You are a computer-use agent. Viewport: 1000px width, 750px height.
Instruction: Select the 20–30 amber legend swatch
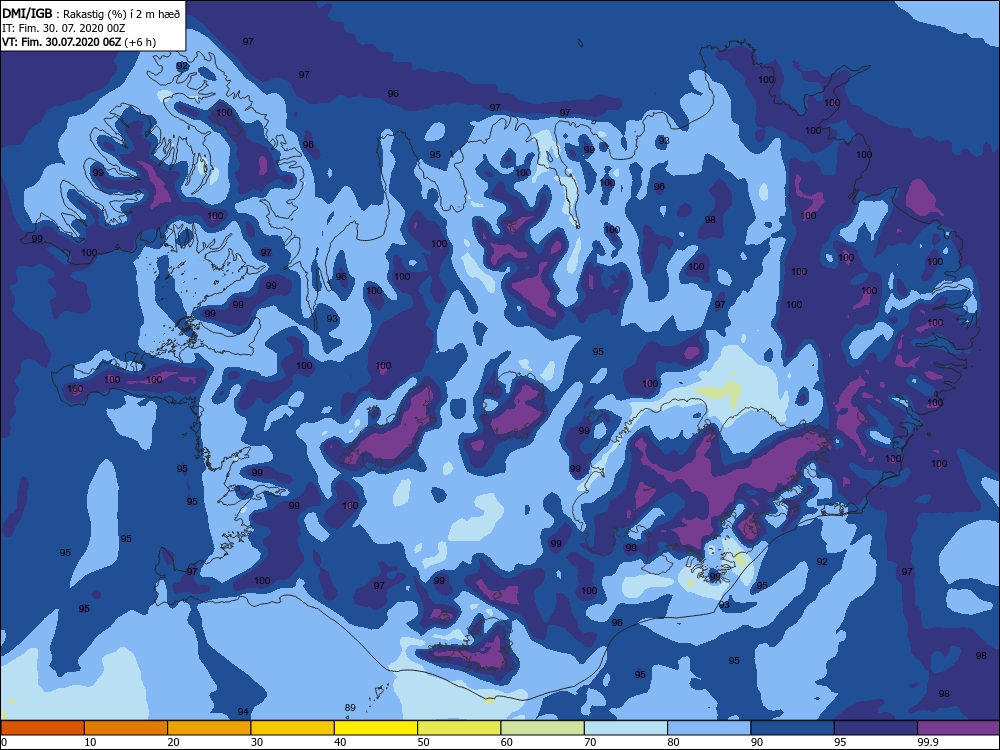click(x=209, y=728)
